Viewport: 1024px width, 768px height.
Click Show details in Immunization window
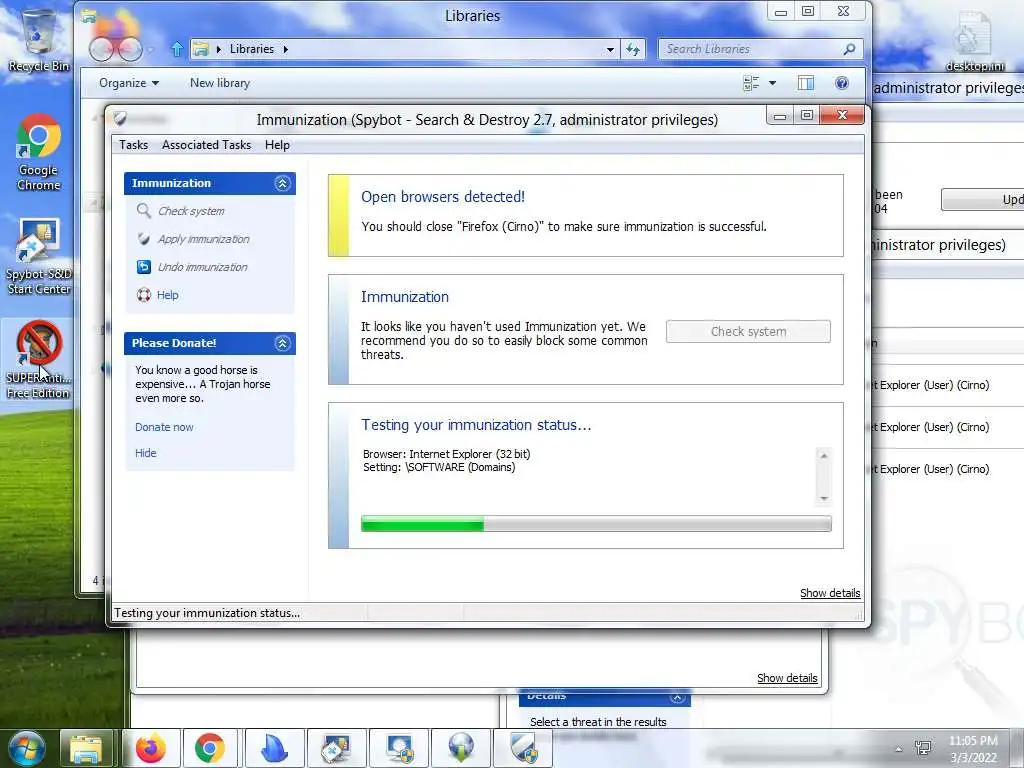[x=830, y=593]
